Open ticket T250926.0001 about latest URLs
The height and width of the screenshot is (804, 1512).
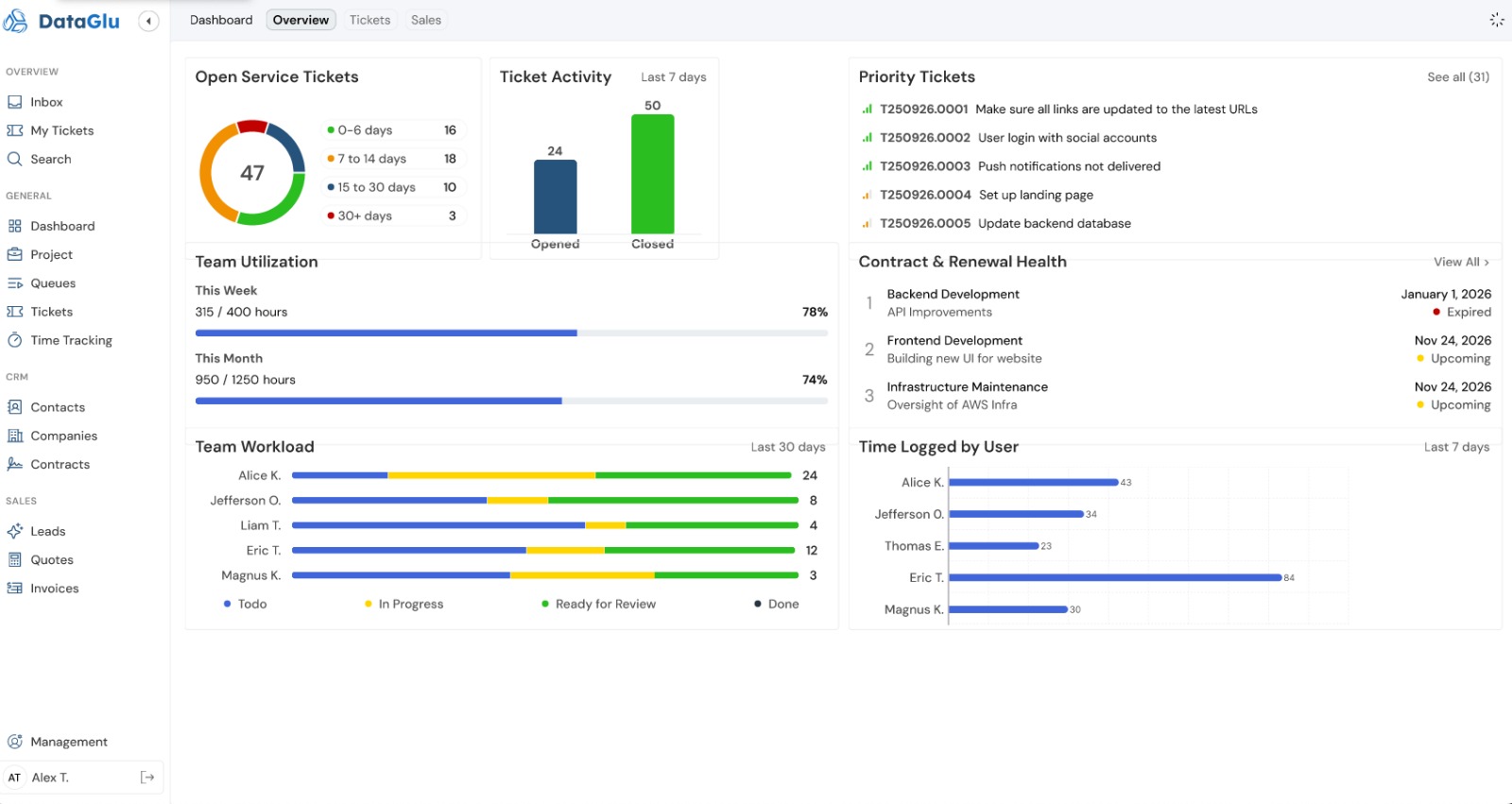[1058, 110]
